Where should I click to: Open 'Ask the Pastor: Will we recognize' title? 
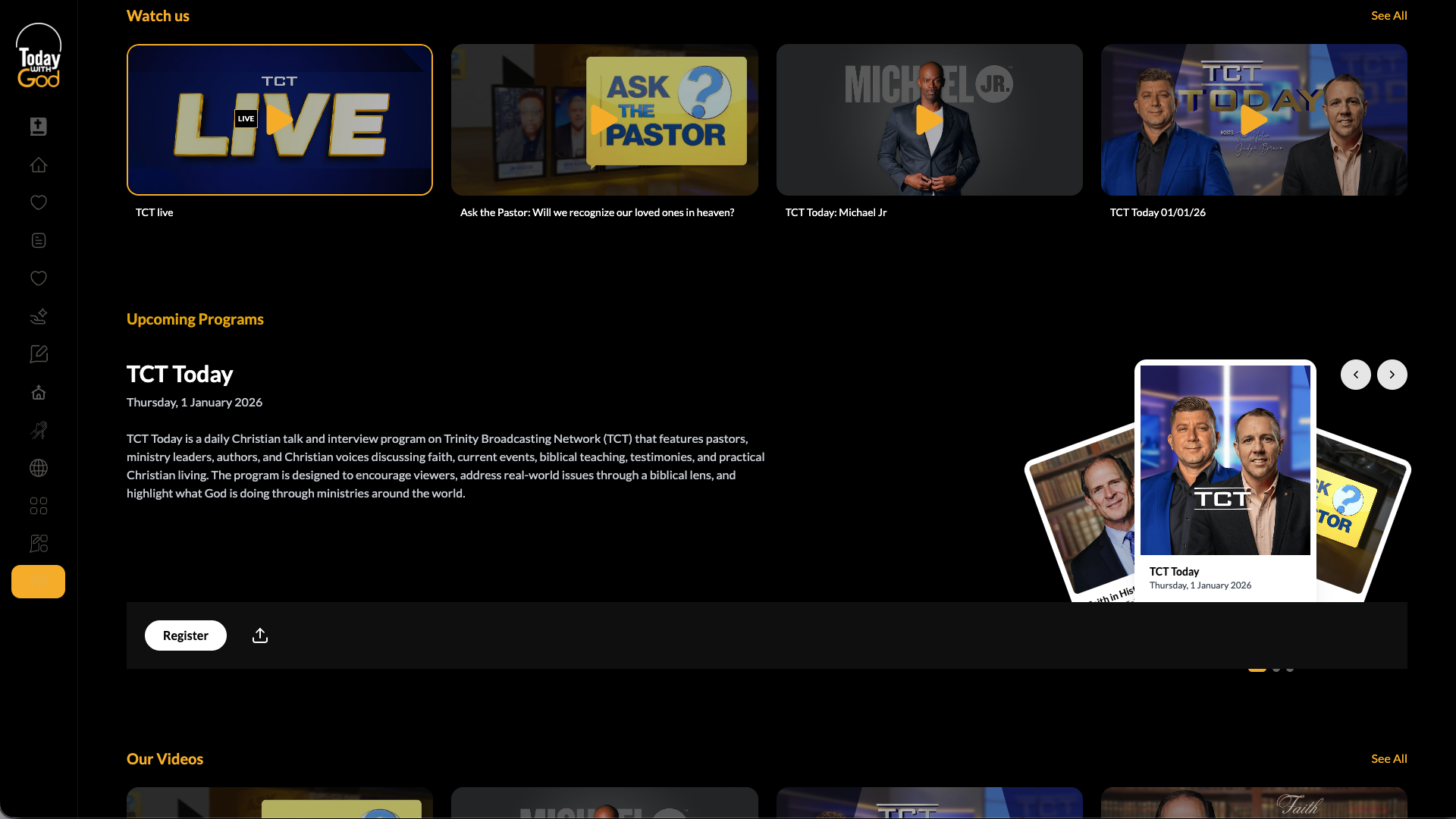click(597, 212)
